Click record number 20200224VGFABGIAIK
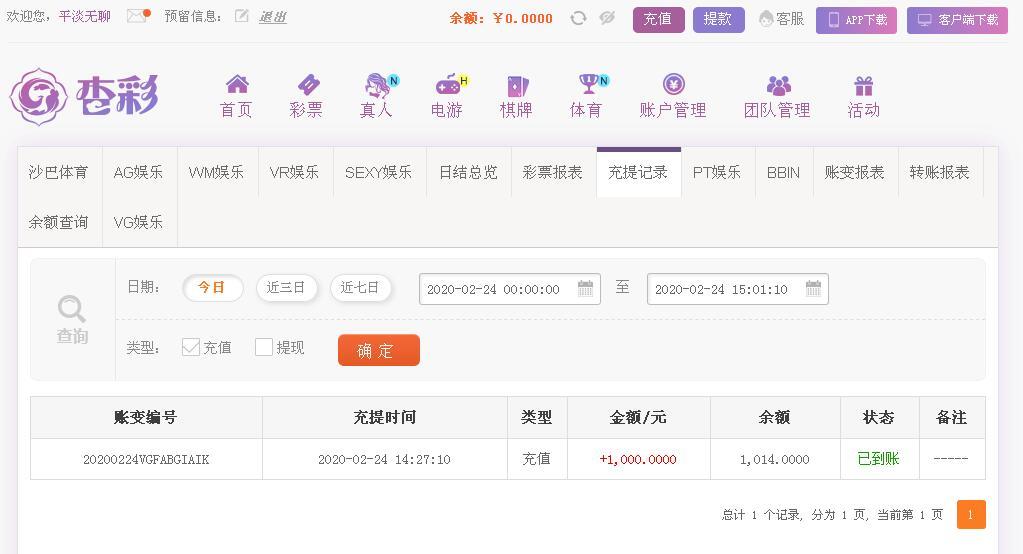This screenshot has height=554, width=1023. click(x=146, y=459)
